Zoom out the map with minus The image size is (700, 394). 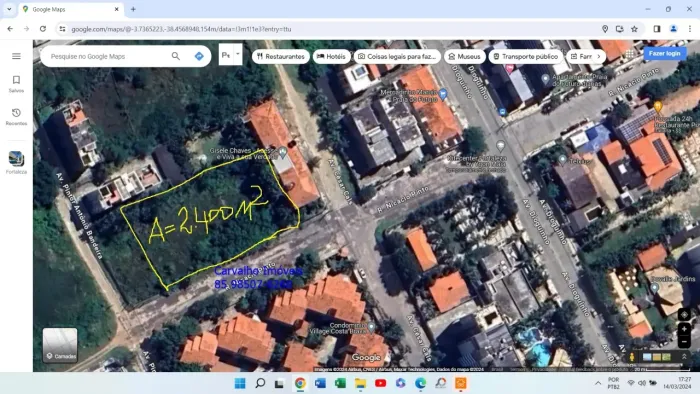point(684,342)
